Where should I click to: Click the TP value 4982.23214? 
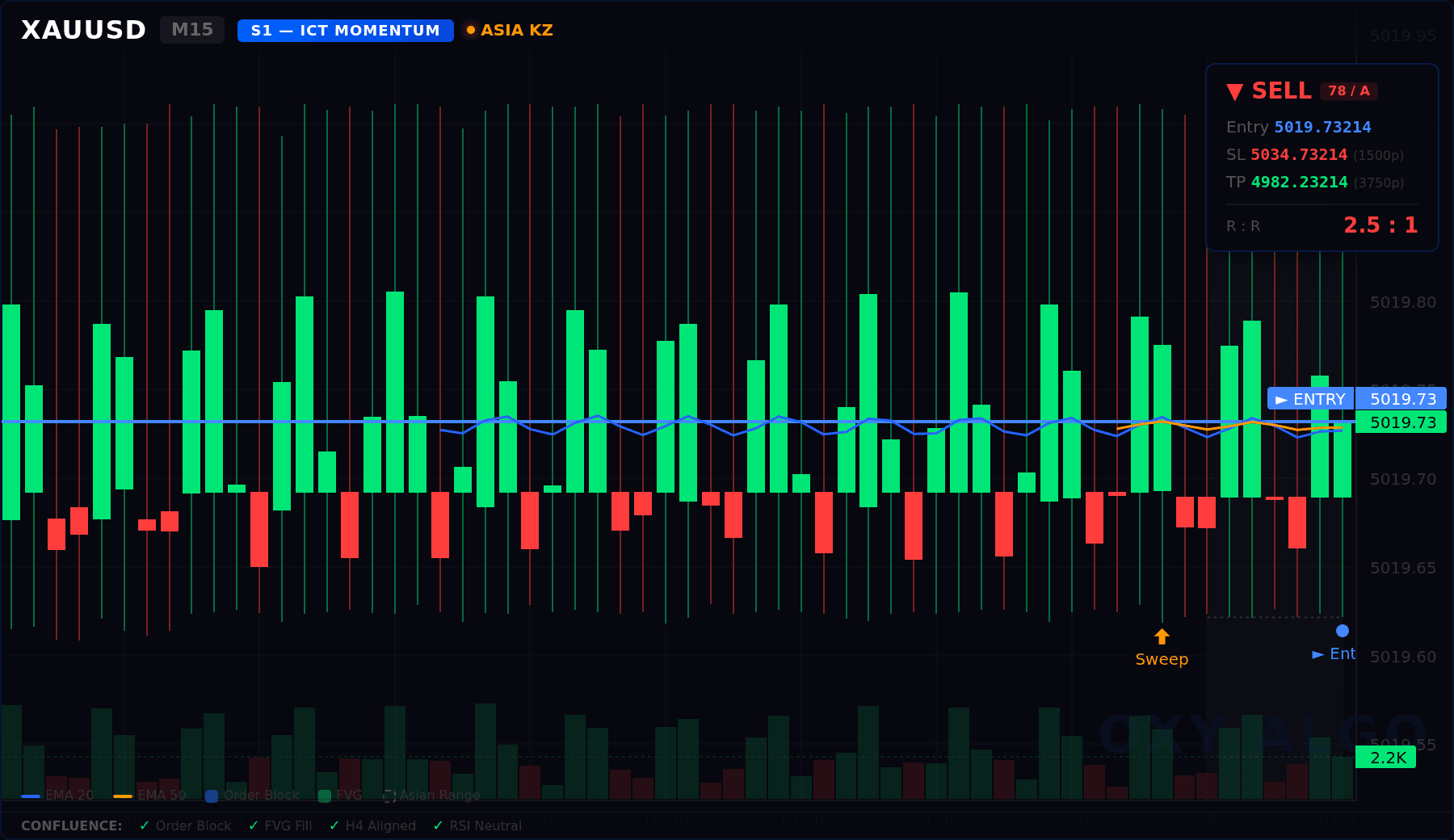pyautogui.click(x=1297, y=183)
